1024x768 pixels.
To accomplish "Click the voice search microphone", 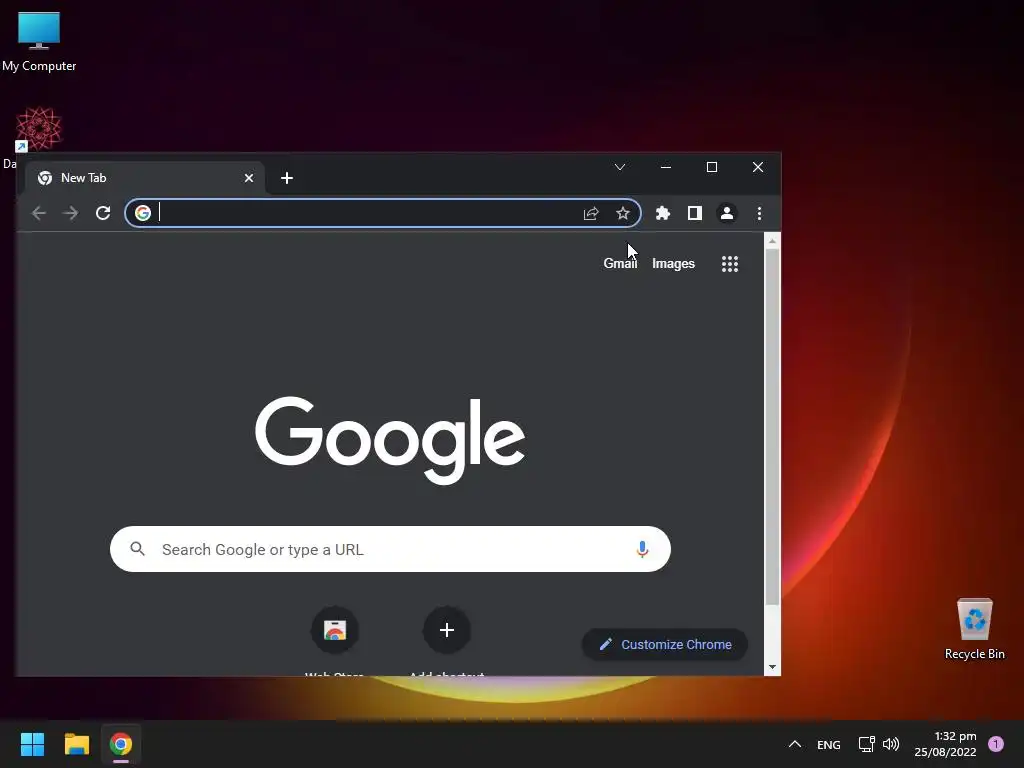I will coord(642,549).
